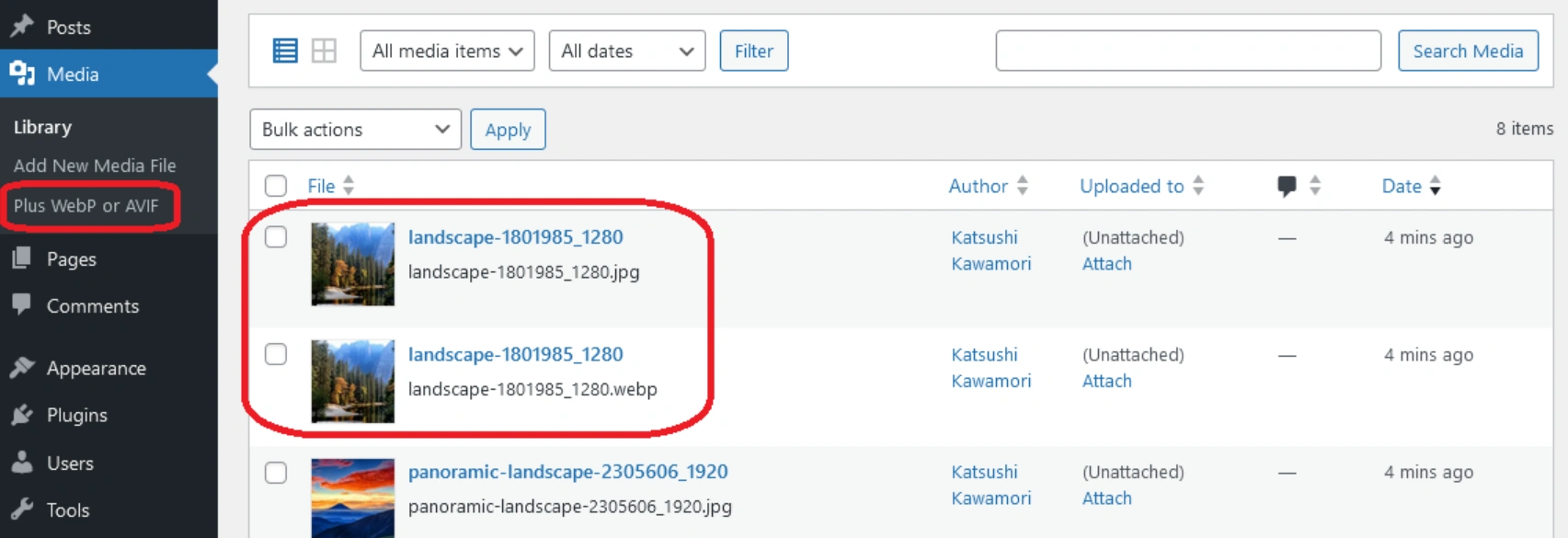Click sort arrows next to File
The width and height of the screenshot is (1568, 538).
tap(349, 186)
